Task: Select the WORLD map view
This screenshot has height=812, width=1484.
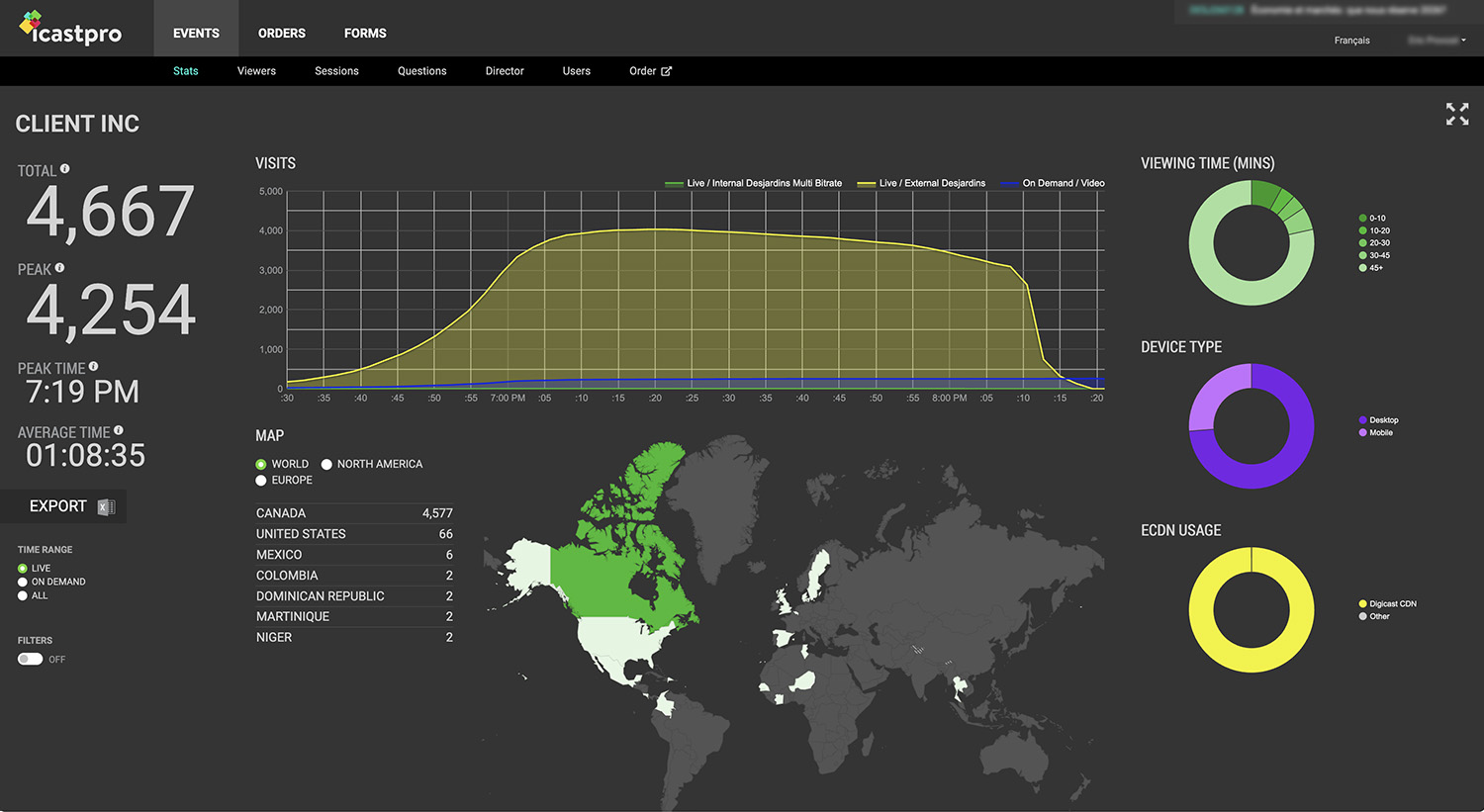Action: (261, 464)
